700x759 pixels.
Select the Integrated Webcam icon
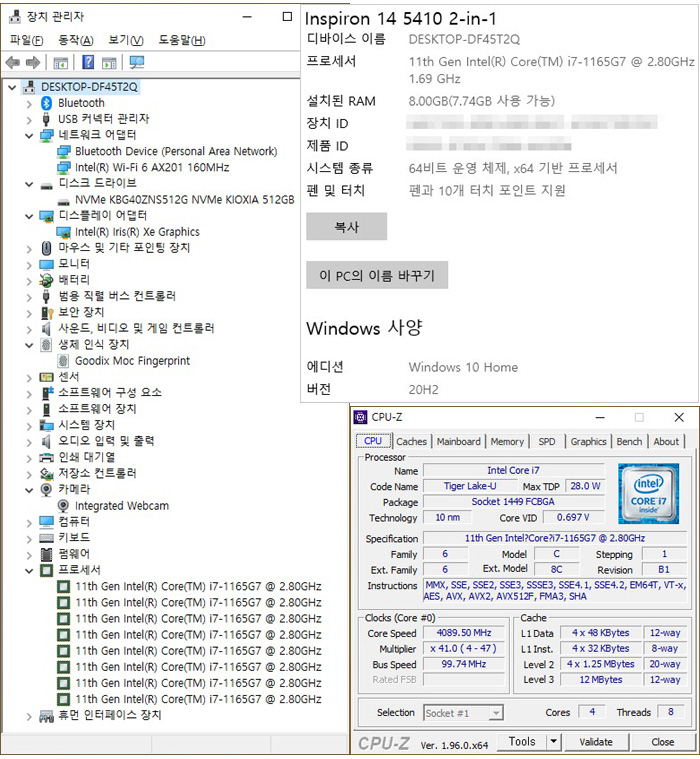pos(63,506)
